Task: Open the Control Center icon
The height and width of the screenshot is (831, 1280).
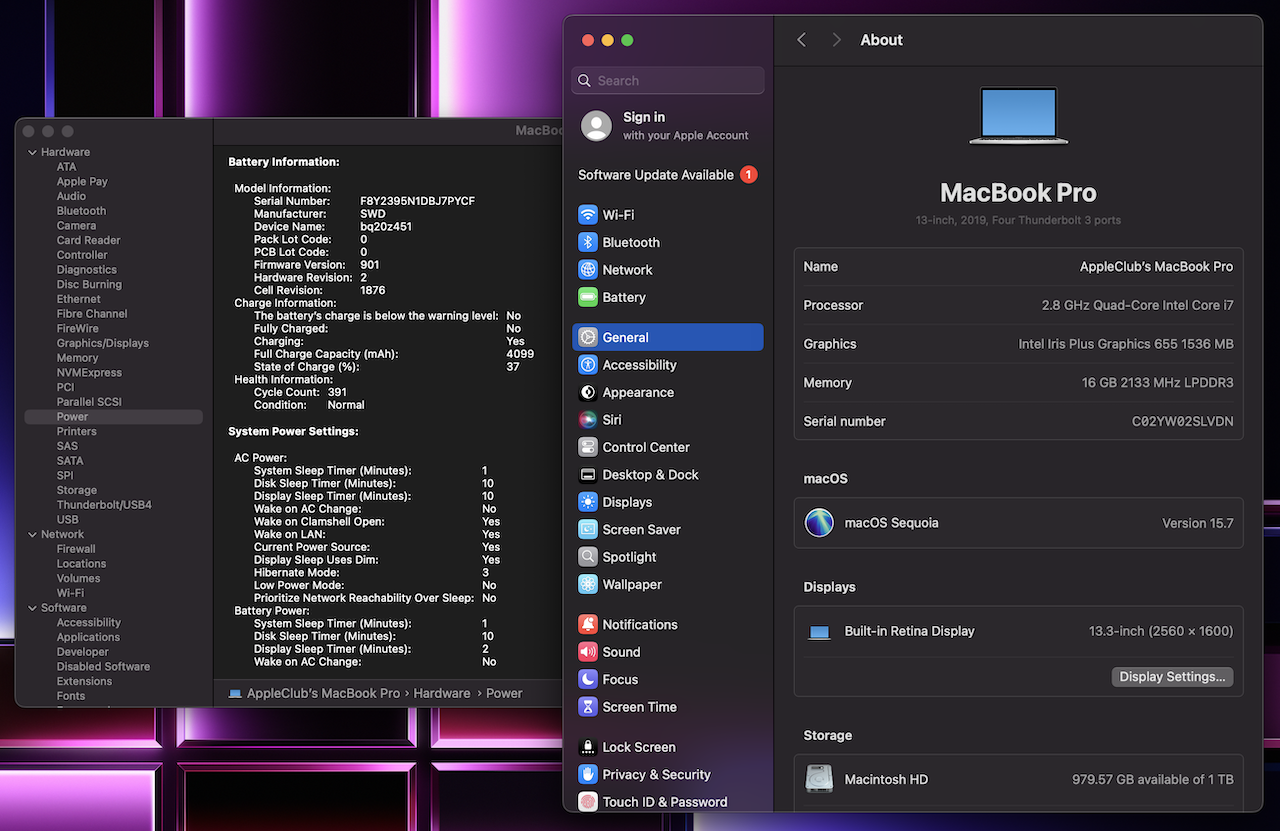Action: coord(588,447)
